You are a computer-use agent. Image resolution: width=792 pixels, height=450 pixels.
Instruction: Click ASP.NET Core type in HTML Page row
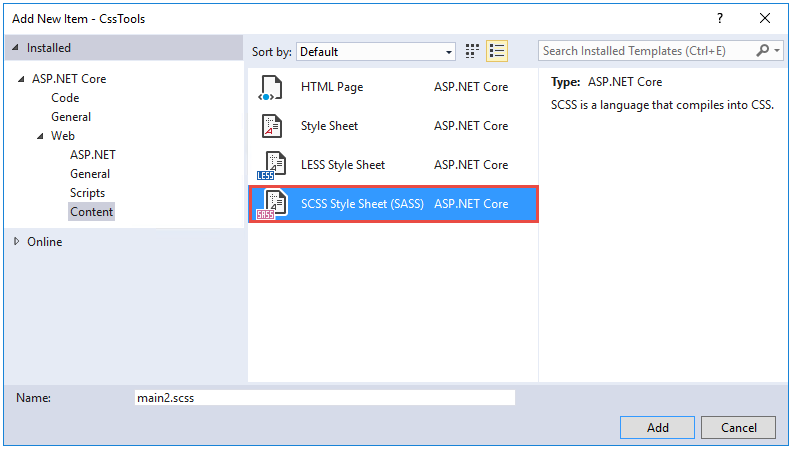click(471, 87)
